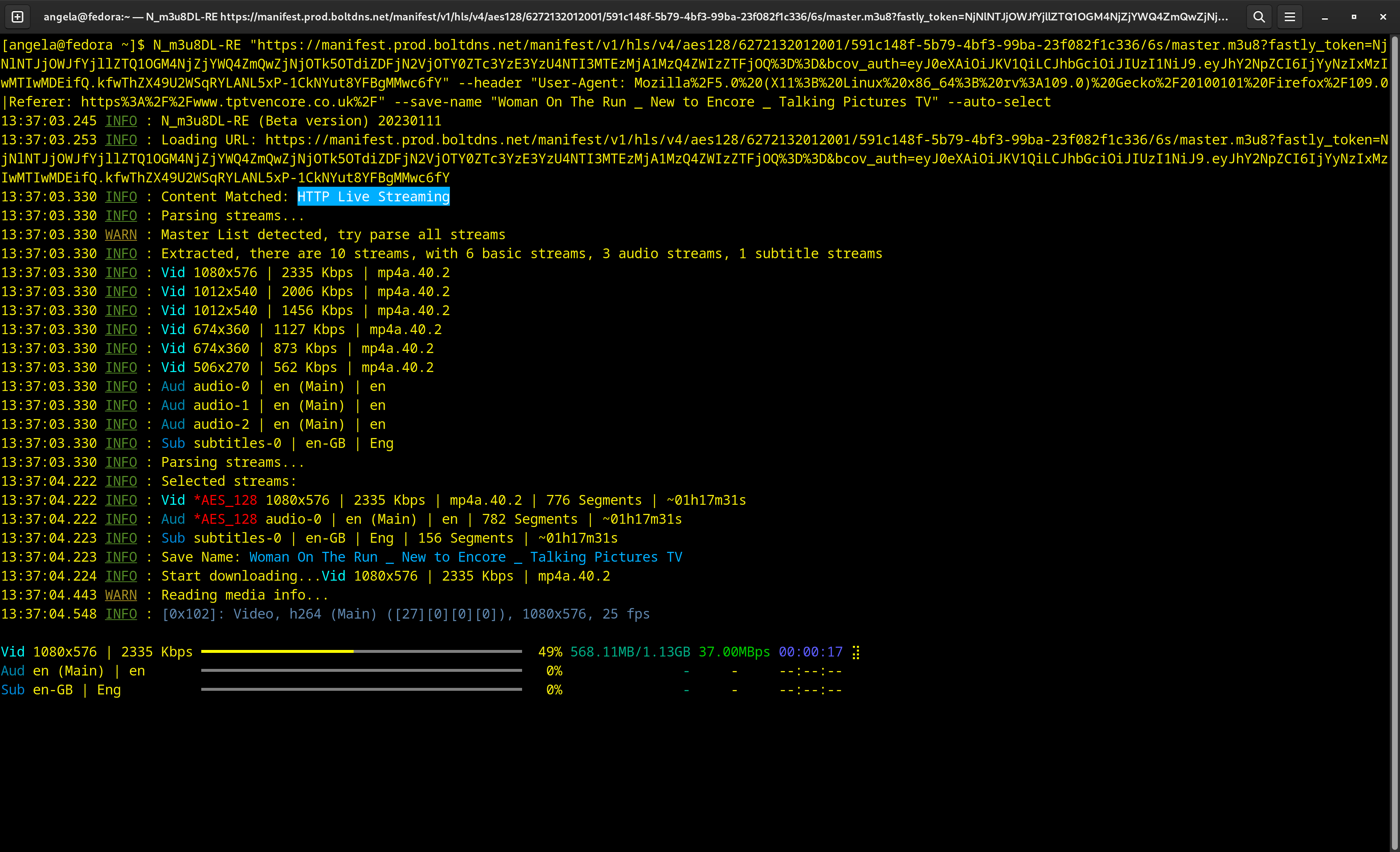Click the window title bar text

click(635, 17)
